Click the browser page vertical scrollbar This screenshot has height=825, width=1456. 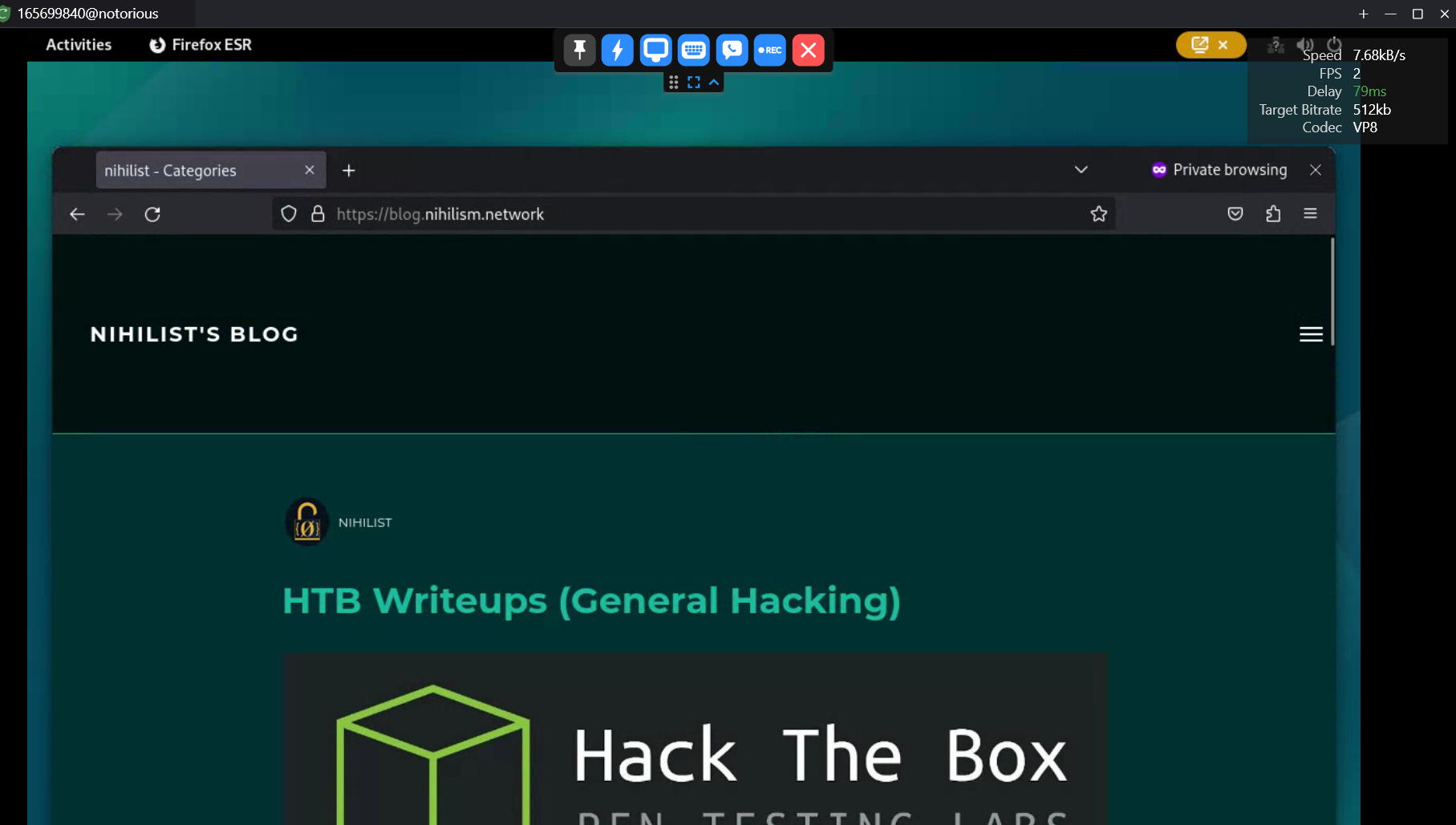click(1332, 291)
